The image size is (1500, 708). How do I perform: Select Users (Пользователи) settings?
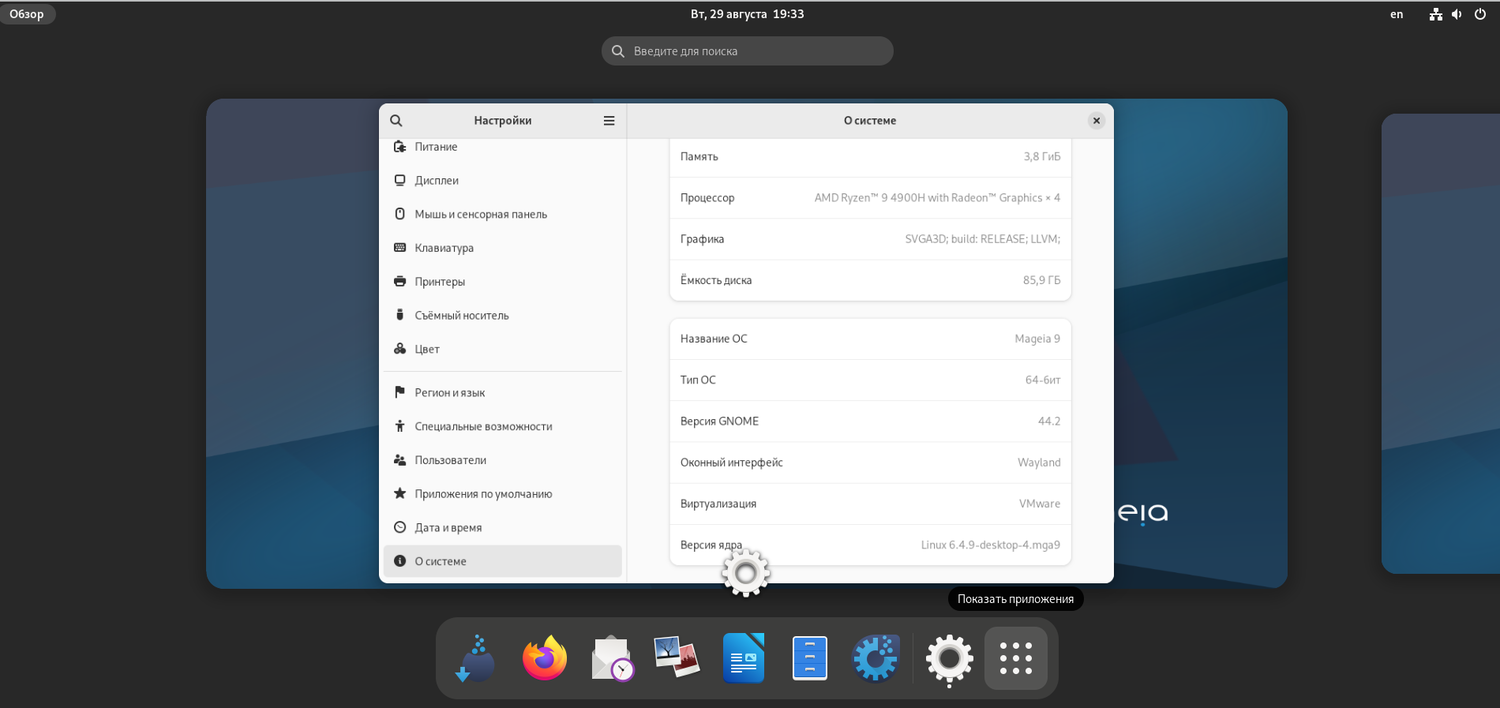click(x=503, y=460)
